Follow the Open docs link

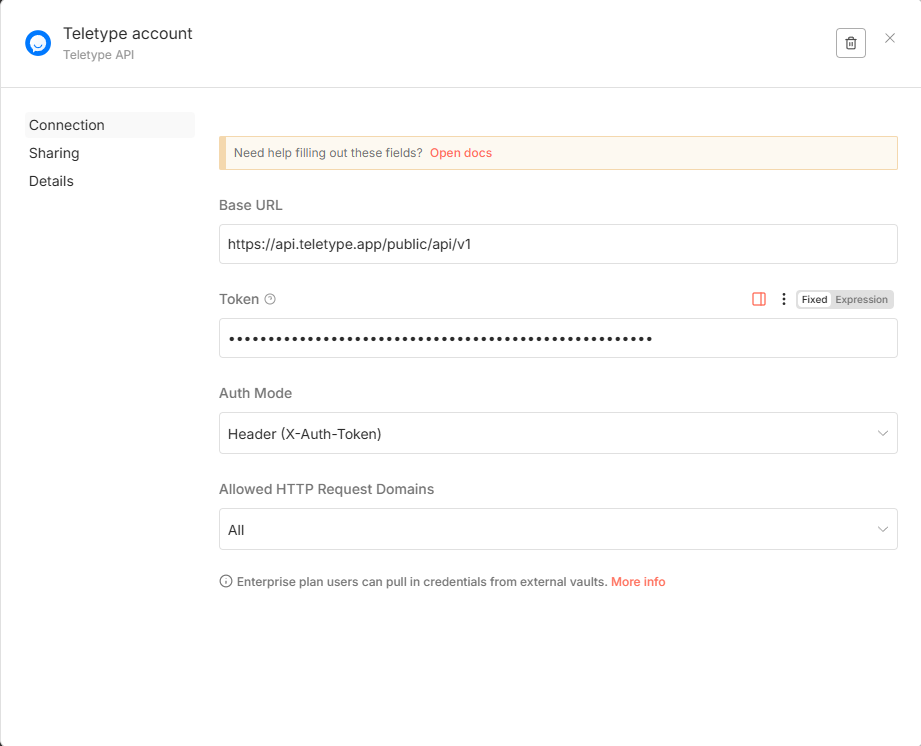click(x=460, y=153)
